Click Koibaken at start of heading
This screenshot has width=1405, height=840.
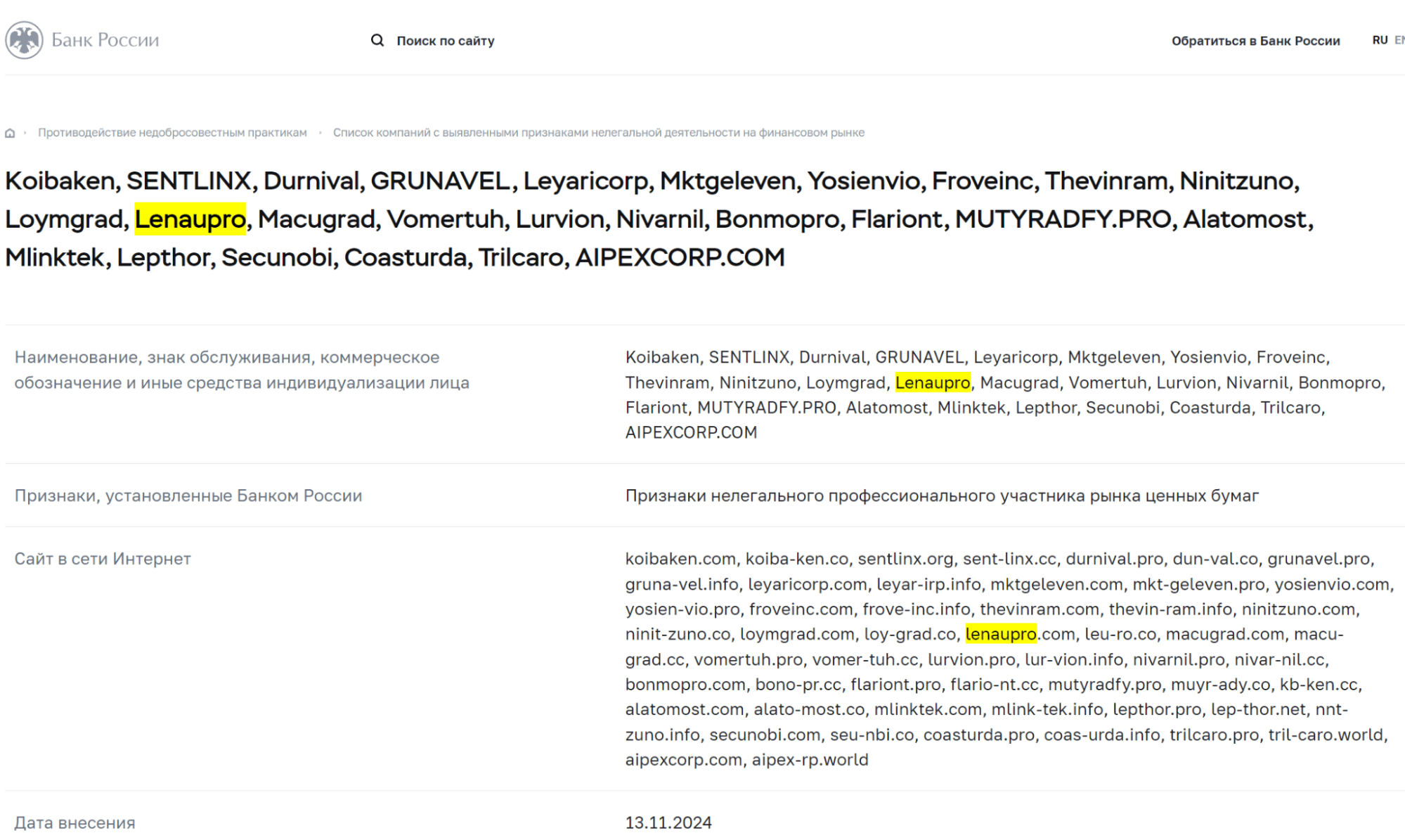pos(60,181)
